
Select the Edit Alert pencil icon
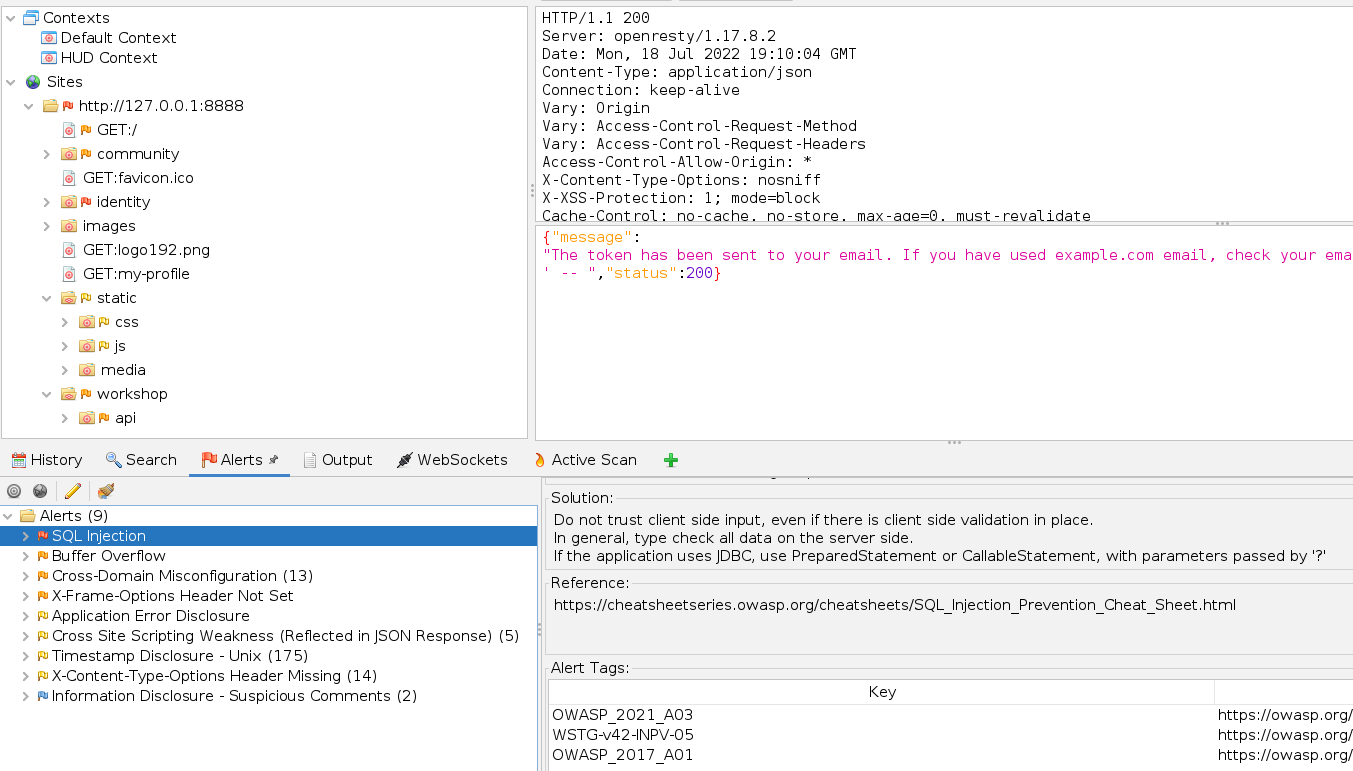(72, 490)
